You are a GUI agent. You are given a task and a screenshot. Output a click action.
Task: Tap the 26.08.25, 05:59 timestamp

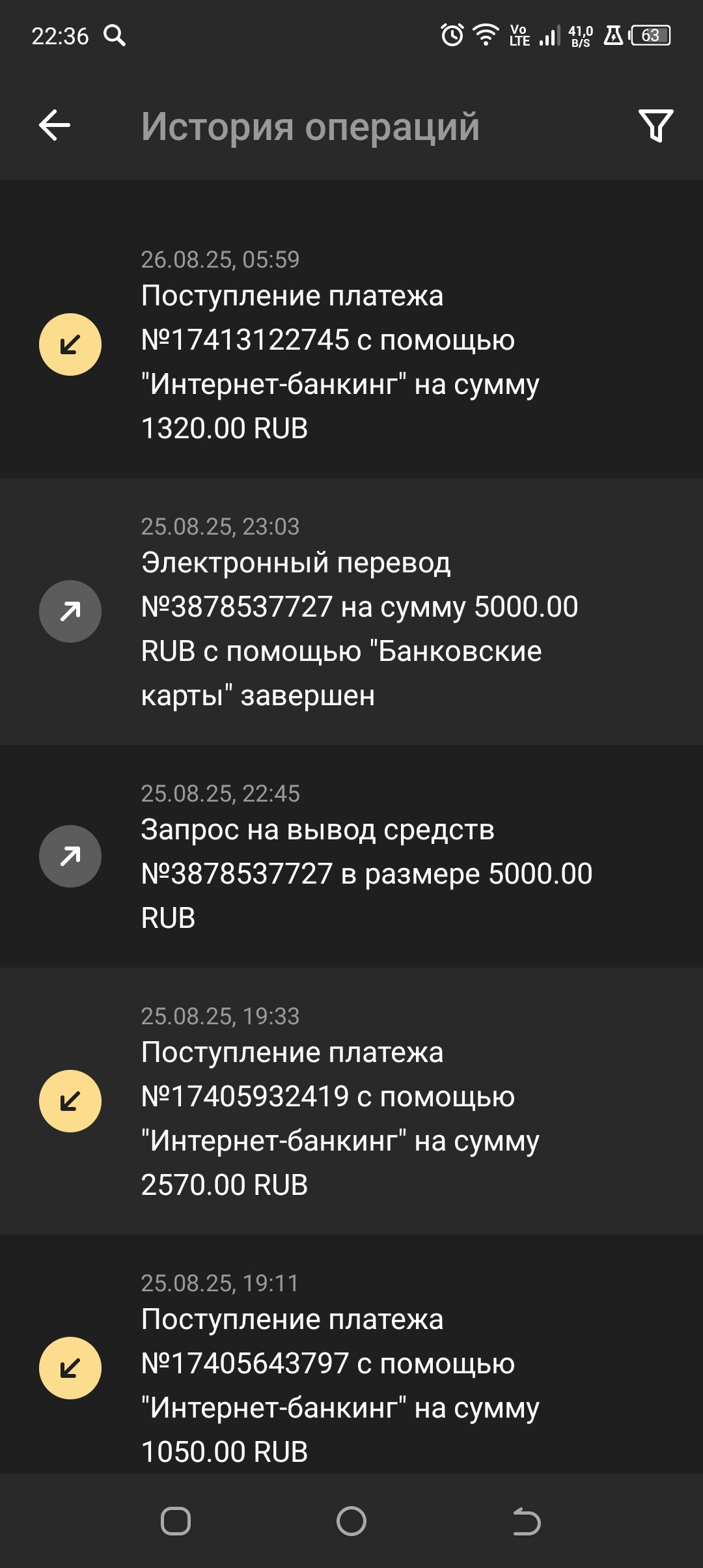click(220, 260)
